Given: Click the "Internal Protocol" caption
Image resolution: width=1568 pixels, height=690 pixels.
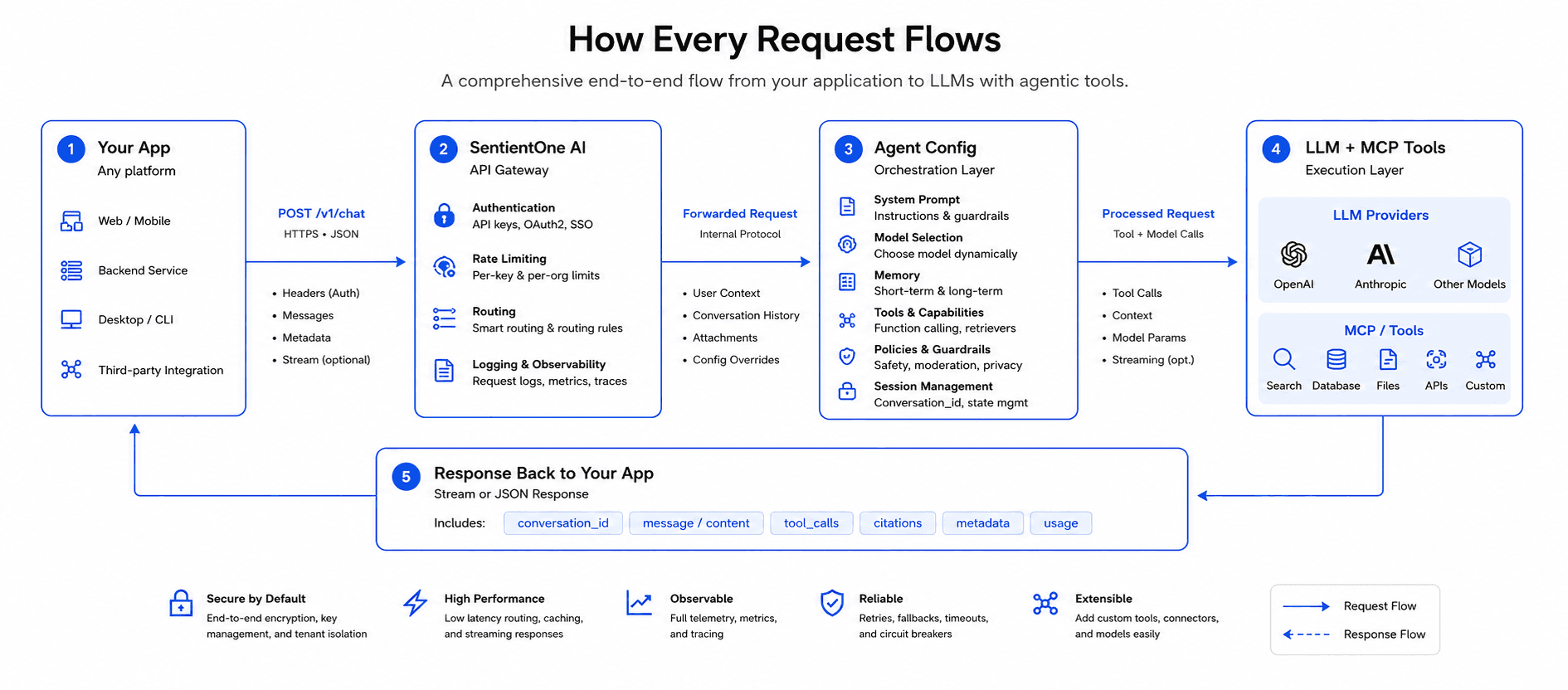Looking at the screenshot, I should point(740,235).
